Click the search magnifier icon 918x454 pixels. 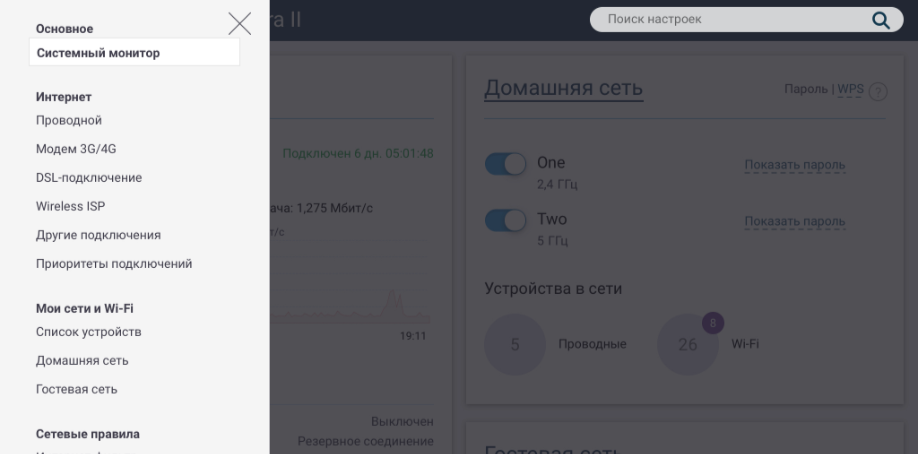pyautogui.click(x=881, y=20)
